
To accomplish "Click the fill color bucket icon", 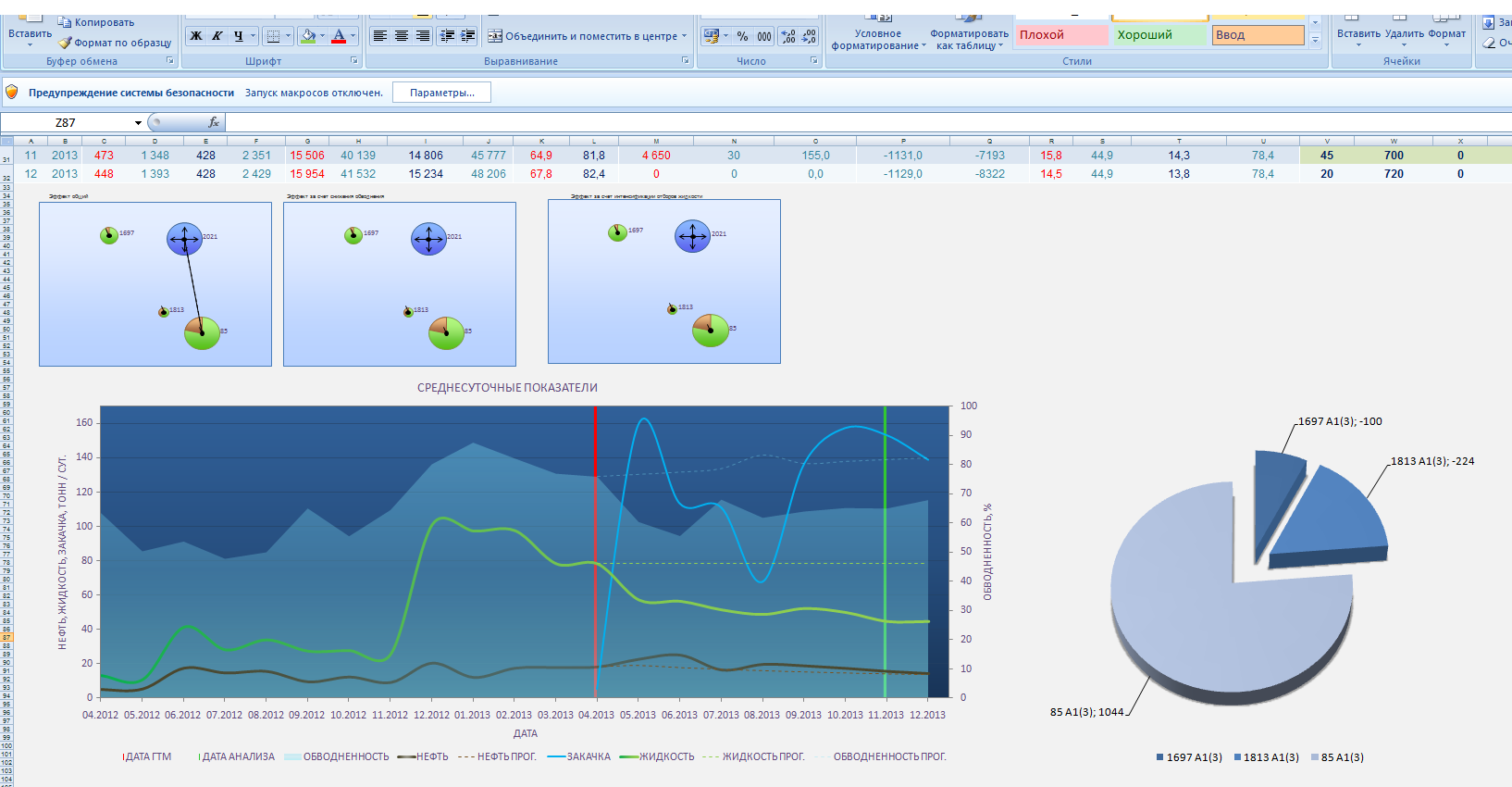I will click(309, 36).
